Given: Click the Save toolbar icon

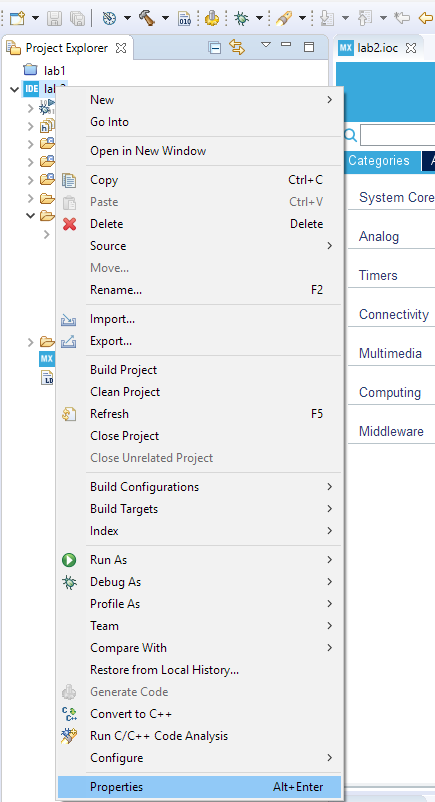Looking at the screenshot, I should tap(55, 19).
